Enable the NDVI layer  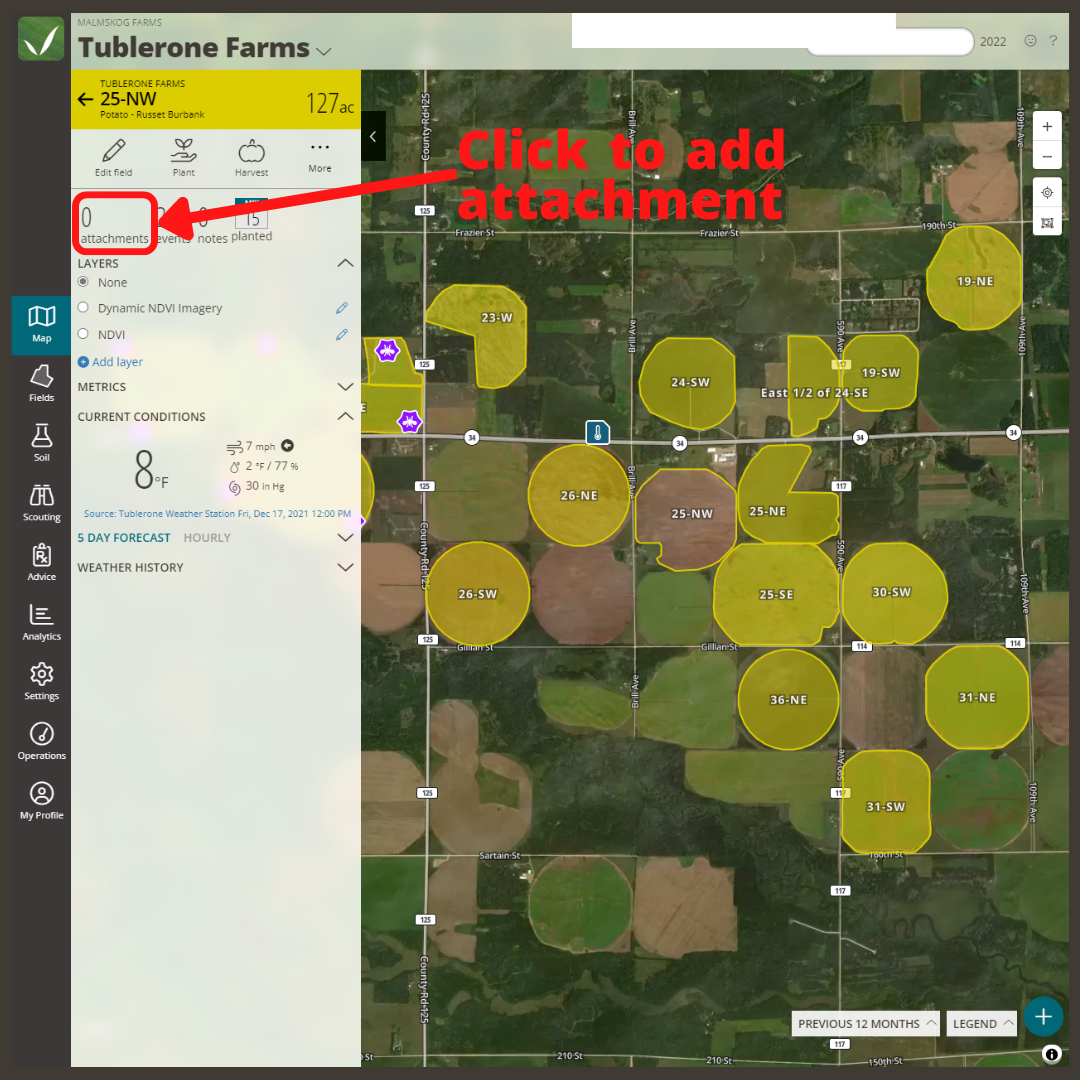point(82,333)
